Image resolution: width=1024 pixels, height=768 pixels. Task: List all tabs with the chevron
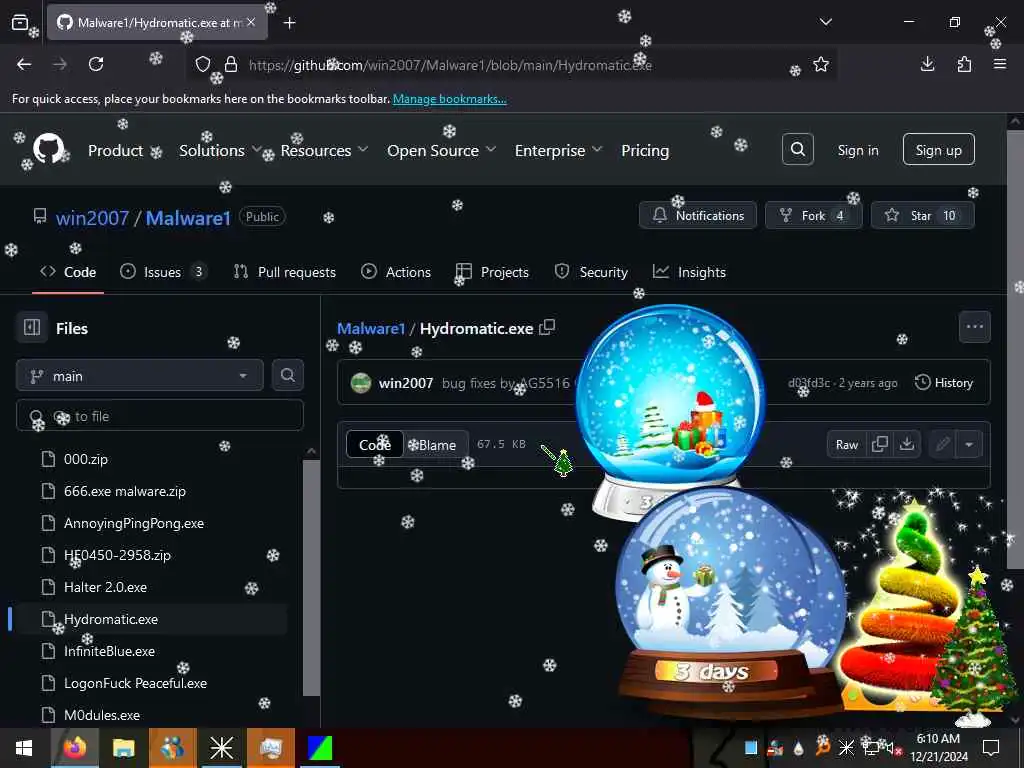click(x=825, y=22)
